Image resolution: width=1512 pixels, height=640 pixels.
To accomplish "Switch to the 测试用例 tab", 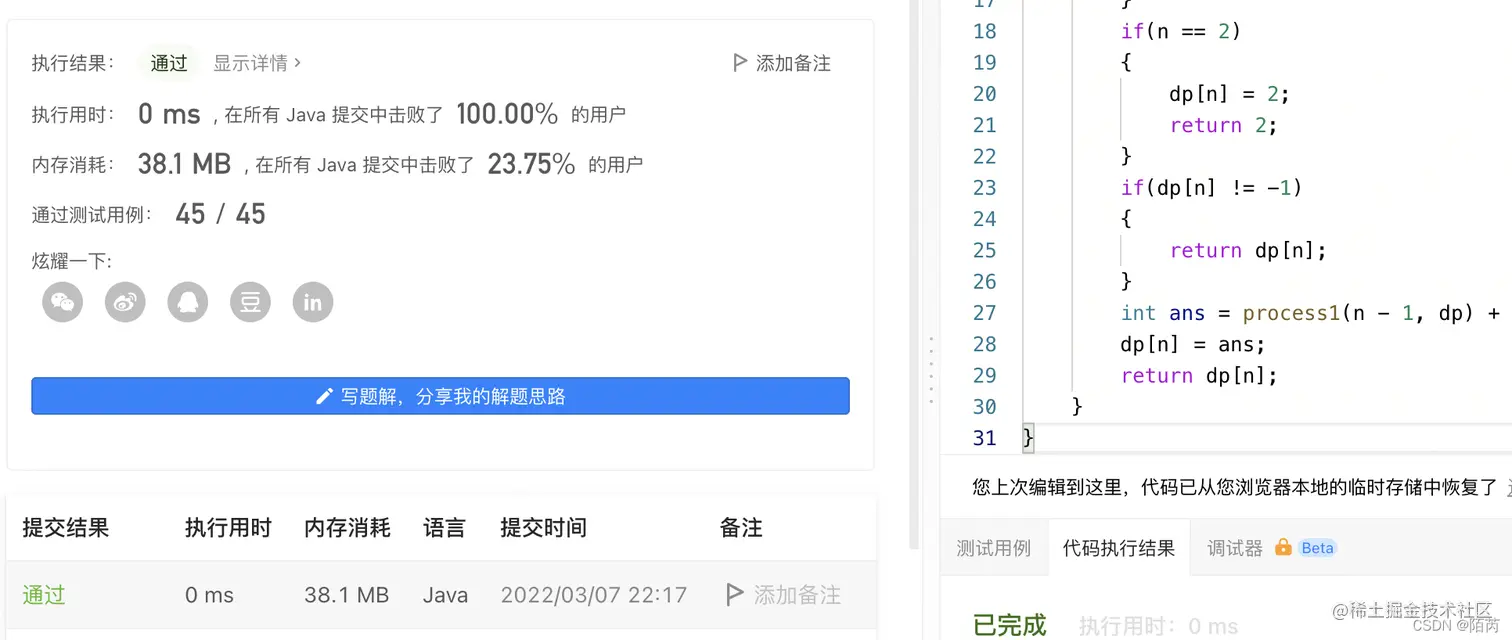I will pyautogui.click(x=994, y=547).
